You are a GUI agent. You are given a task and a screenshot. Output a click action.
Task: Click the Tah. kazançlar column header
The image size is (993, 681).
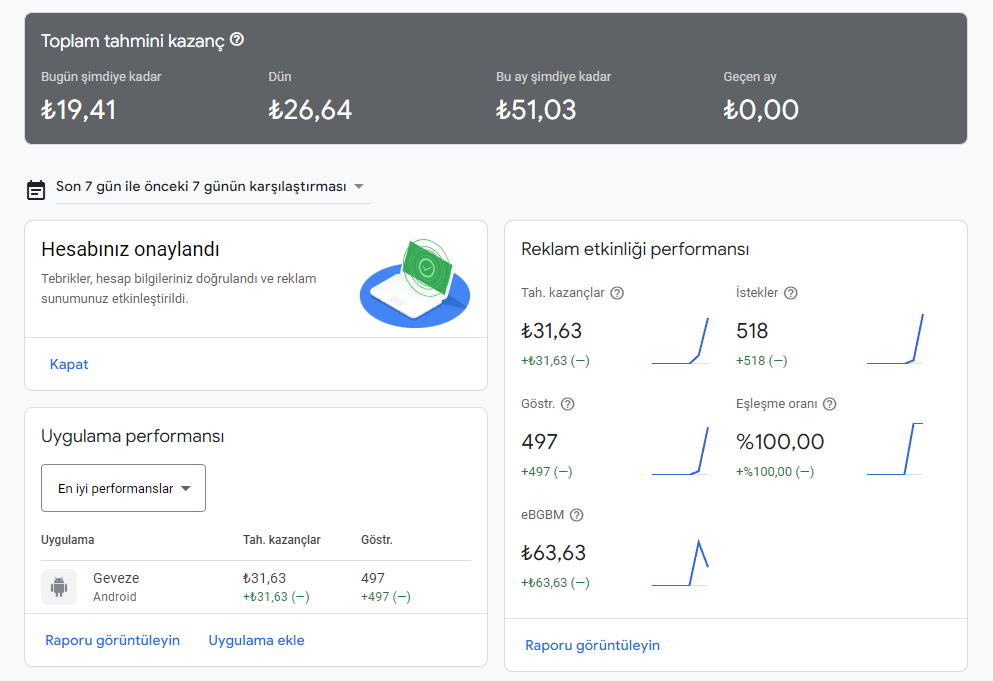pos(281,540)
